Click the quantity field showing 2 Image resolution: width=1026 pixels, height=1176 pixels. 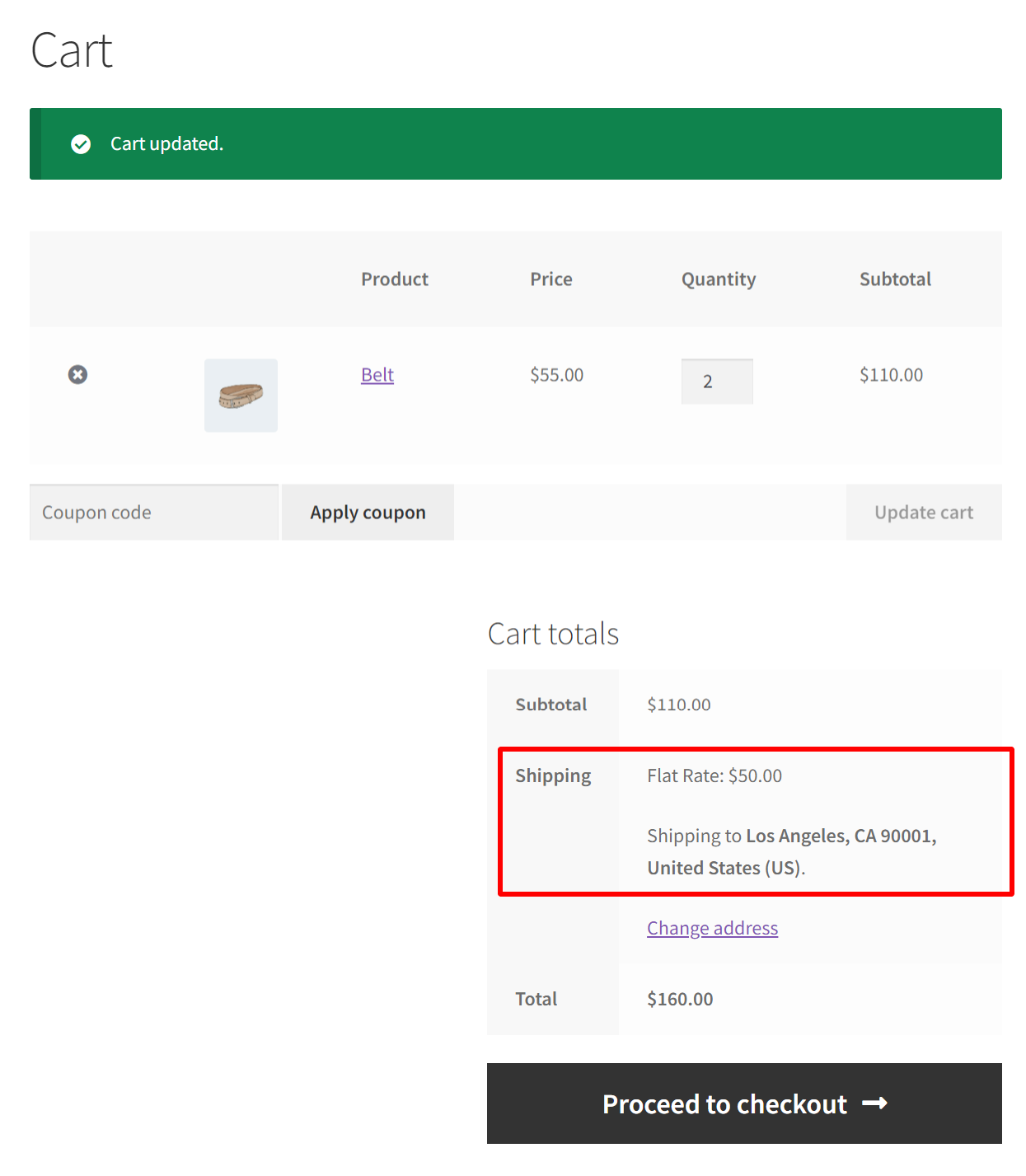tap(716, 381)
